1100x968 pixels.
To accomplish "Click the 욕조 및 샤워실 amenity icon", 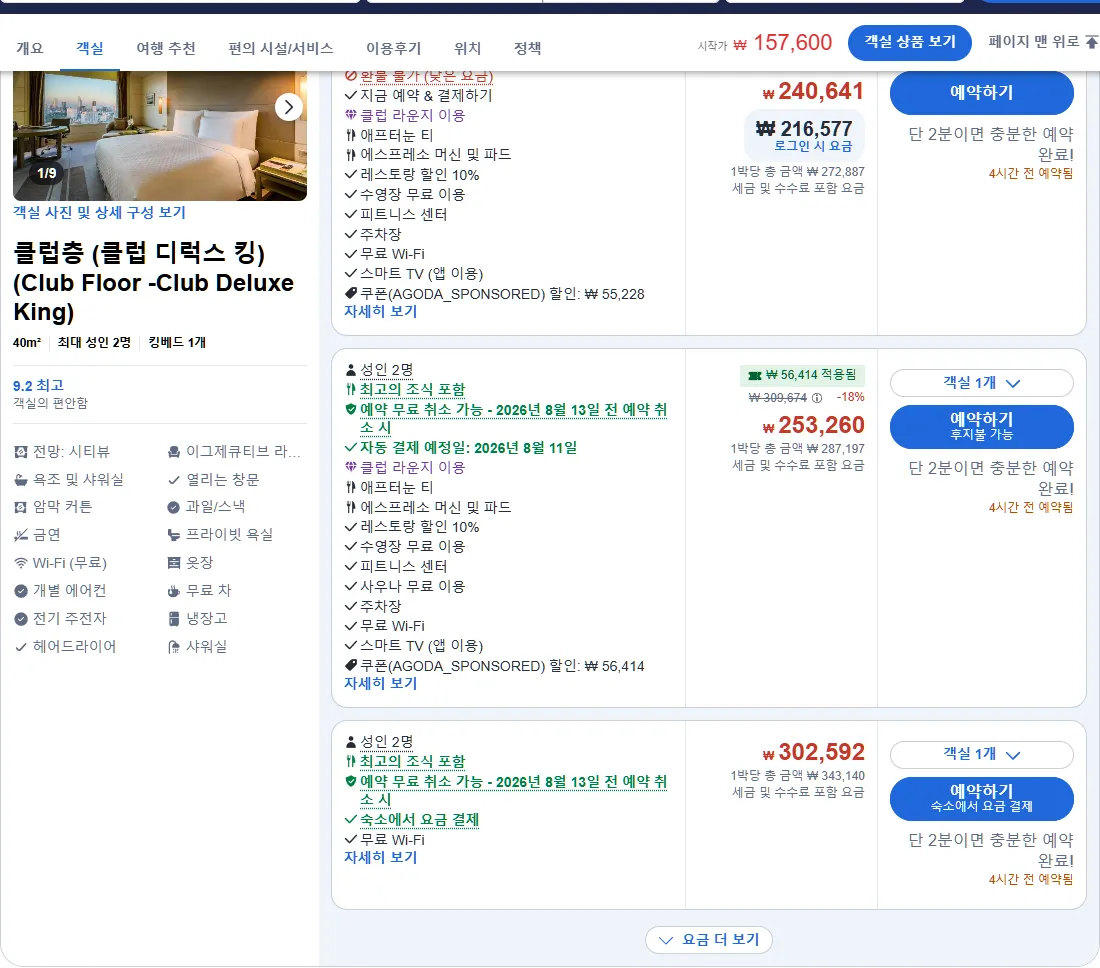I will [x=21, y=480].
